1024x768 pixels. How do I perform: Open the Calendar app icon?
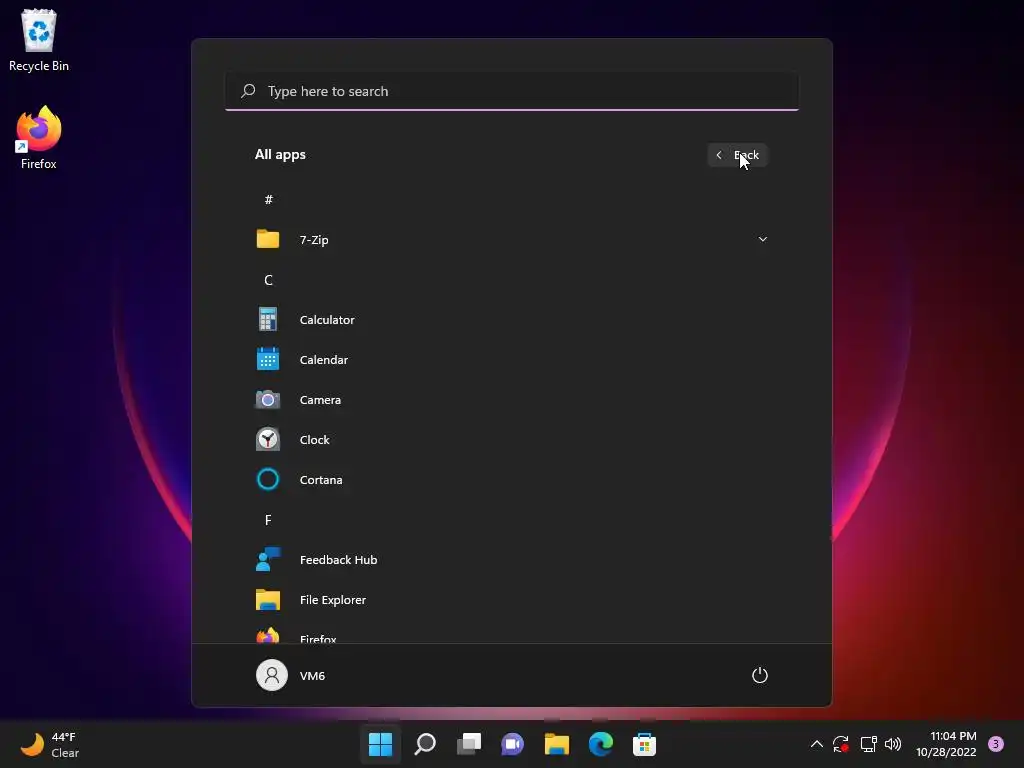coord(268,359)
